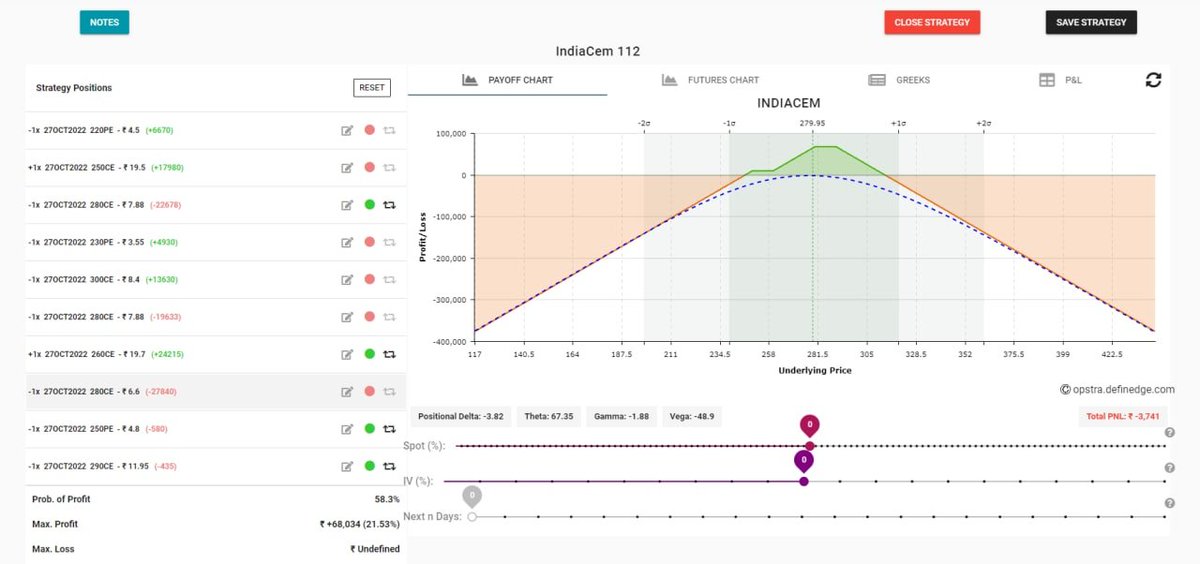The image size is (1200, 564).
Task: Click the Close Strategy button
Action: (932, 22)
